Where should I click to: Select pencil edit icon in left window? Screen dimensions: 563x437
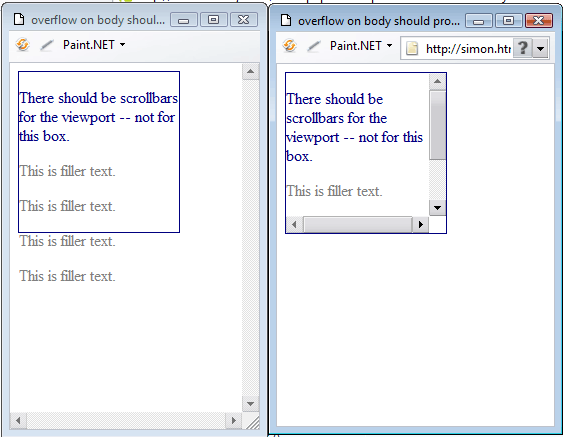coord(47,45)
